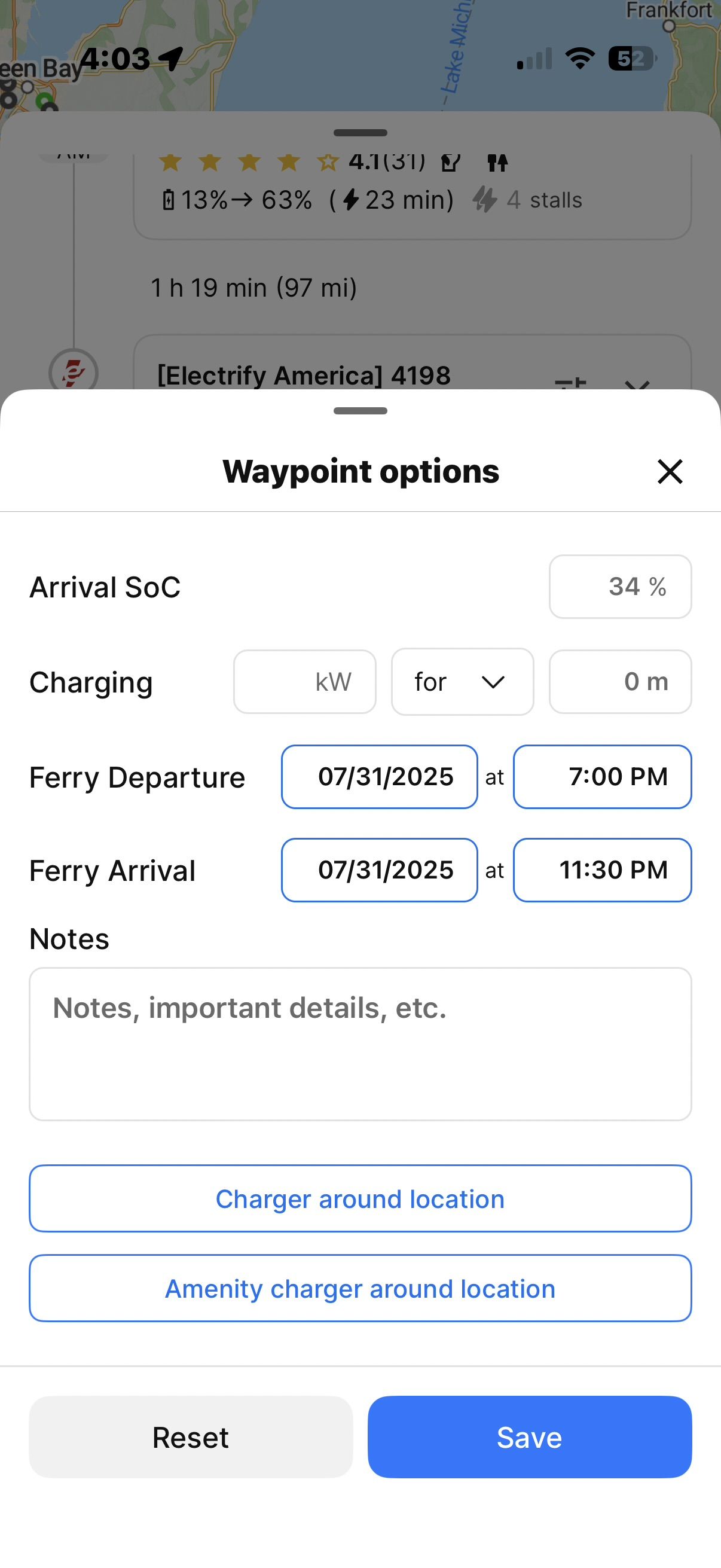Click the Notes text area
721x1568 pixels.
(360, 1044)
